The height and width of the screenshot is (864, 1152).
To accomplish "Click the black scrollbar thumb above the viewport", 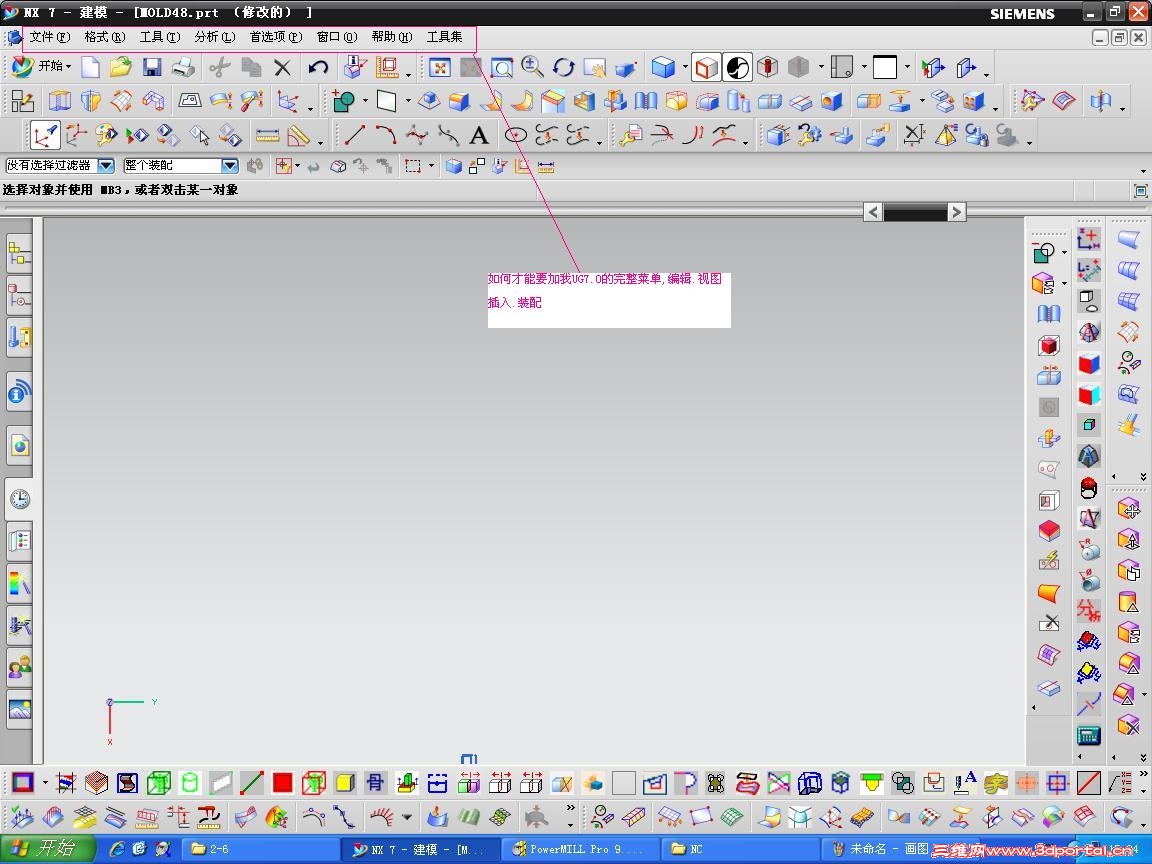I will pos(915,212).
